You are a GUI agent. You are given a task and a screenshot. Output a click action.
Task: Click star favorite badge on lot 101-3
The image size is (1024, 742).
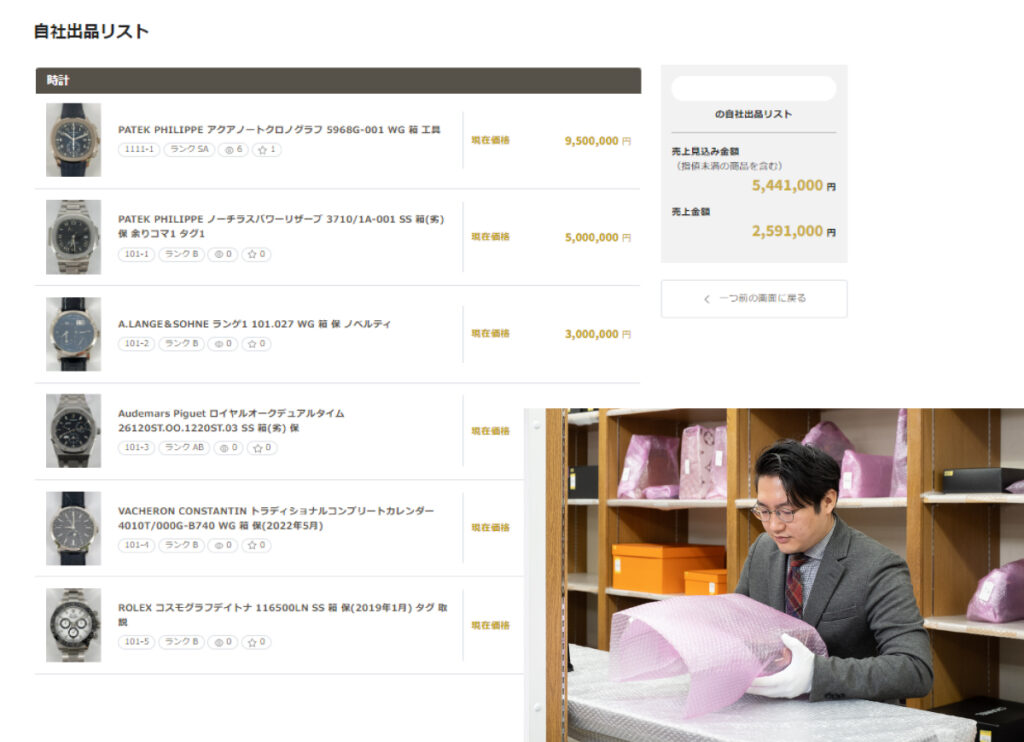tap(262, 447)
